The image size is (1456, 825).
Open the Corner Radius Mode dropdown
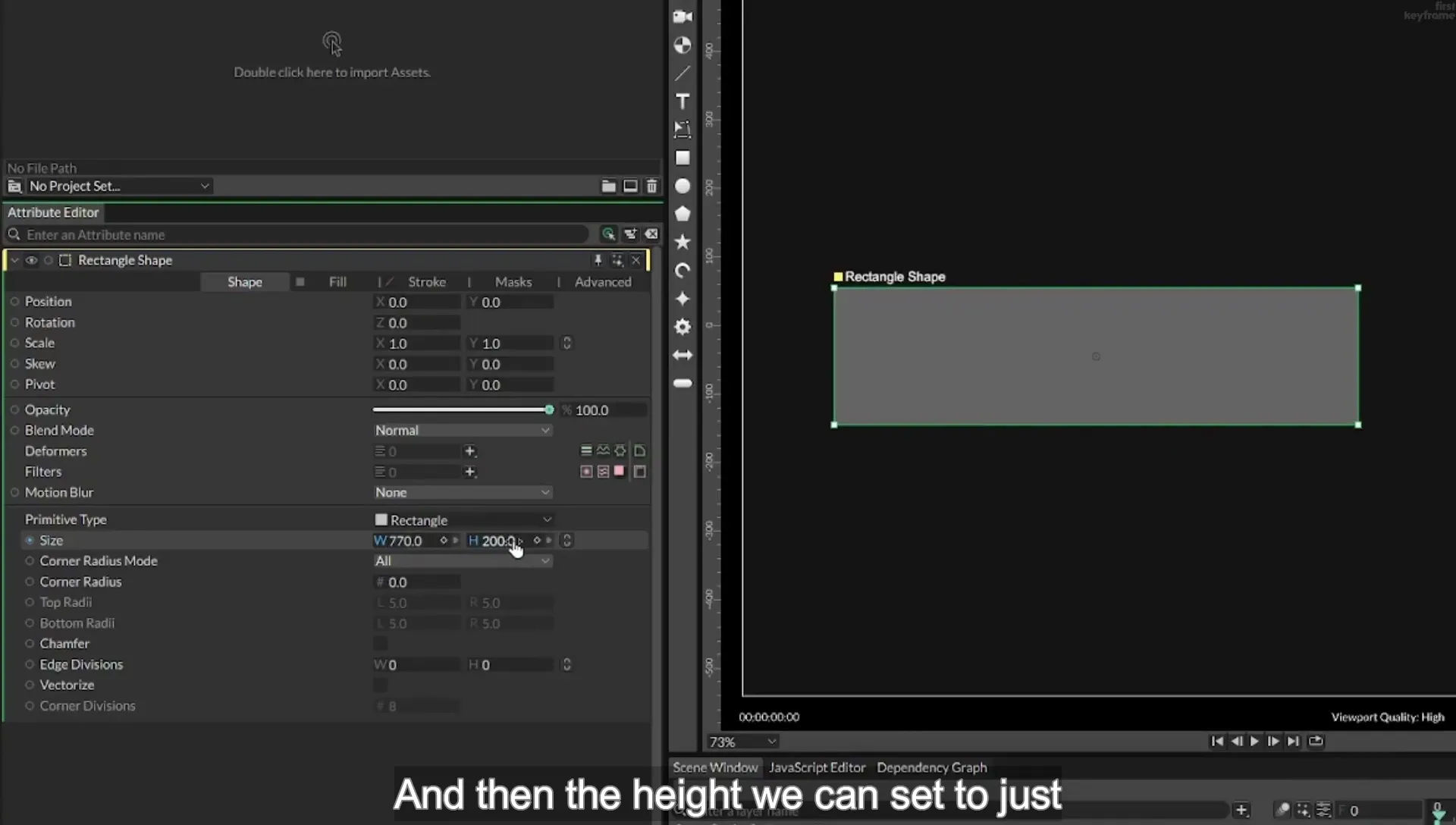462,561
